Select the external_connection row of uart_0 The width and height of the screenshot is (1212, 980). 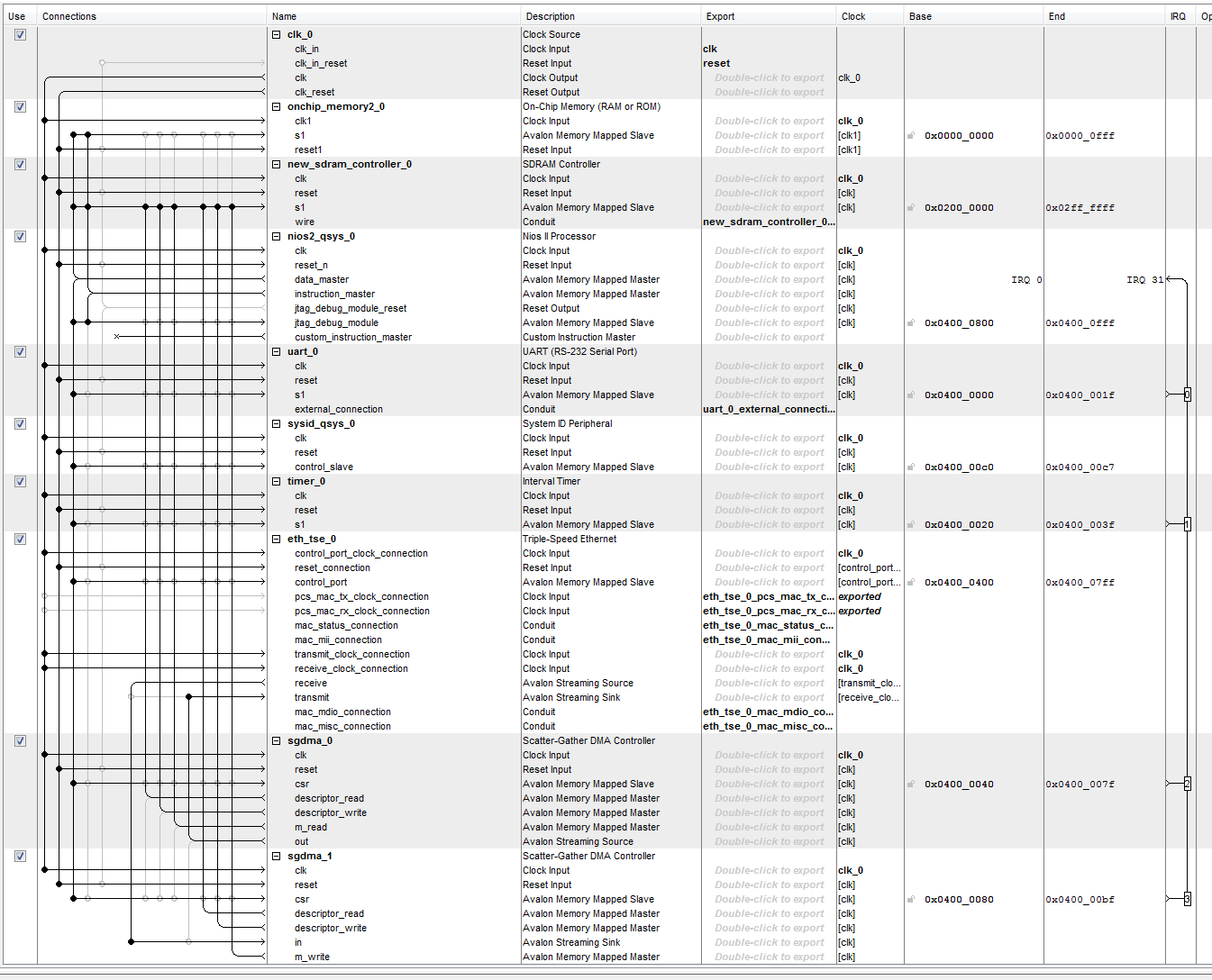[x=338, y=409]
